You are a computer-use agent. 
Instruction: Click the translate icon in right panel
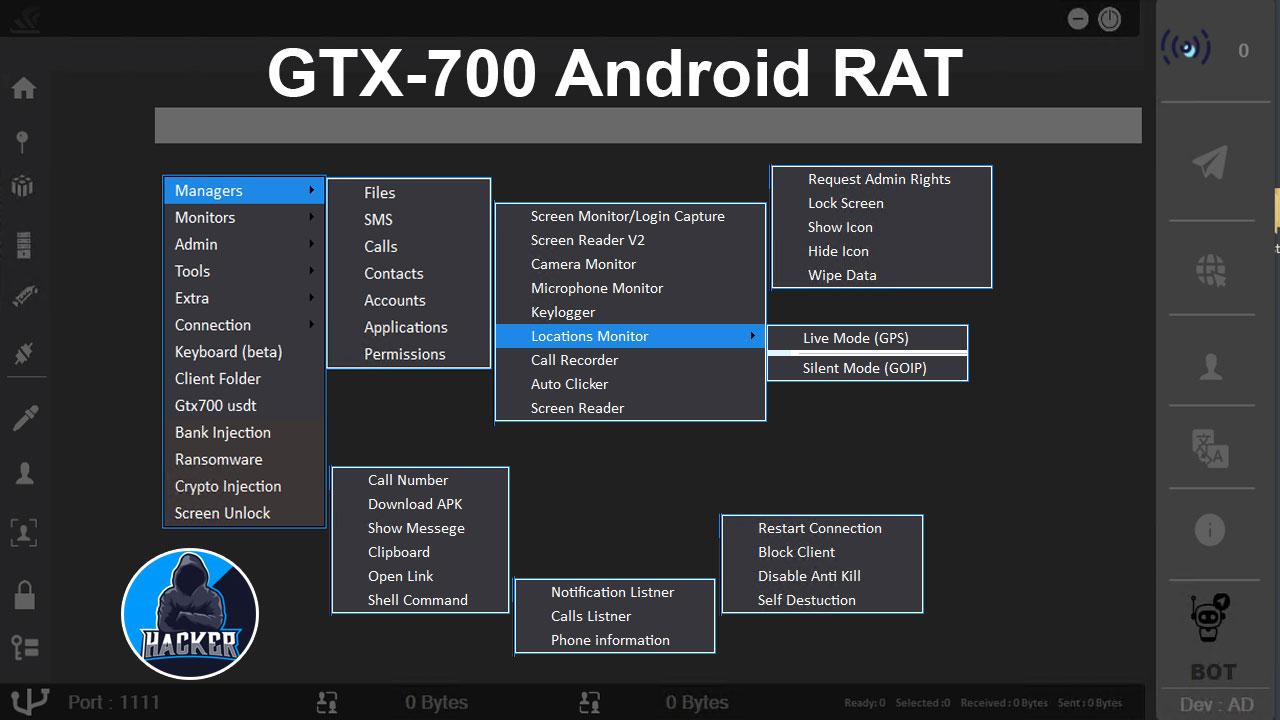[x=1211, y=449]
